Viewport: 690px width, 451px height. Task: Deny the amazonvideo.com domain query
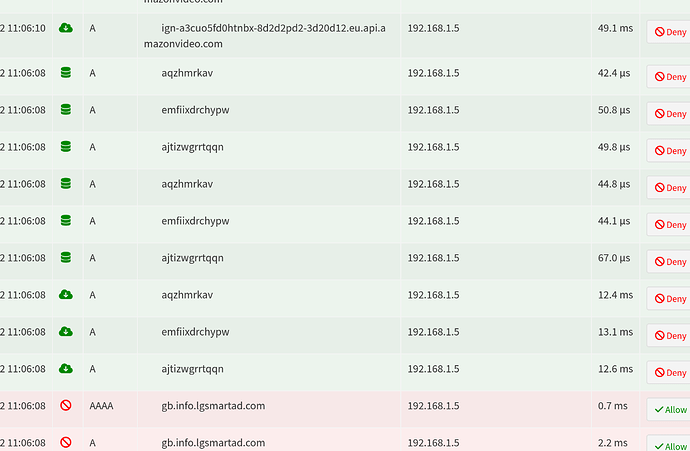point(670,32)
